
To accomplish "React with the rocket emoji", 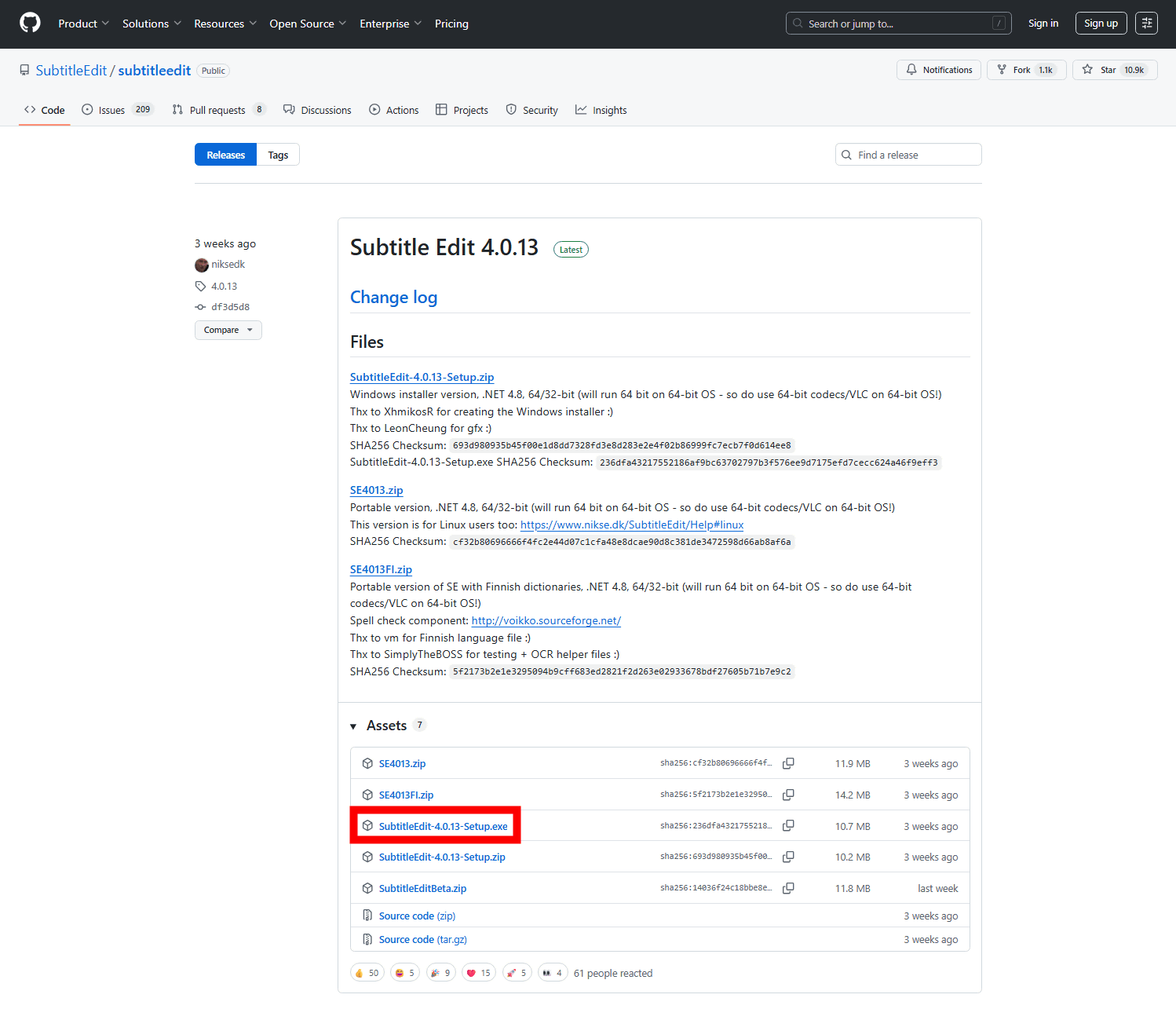I will (x=517, y=973).
